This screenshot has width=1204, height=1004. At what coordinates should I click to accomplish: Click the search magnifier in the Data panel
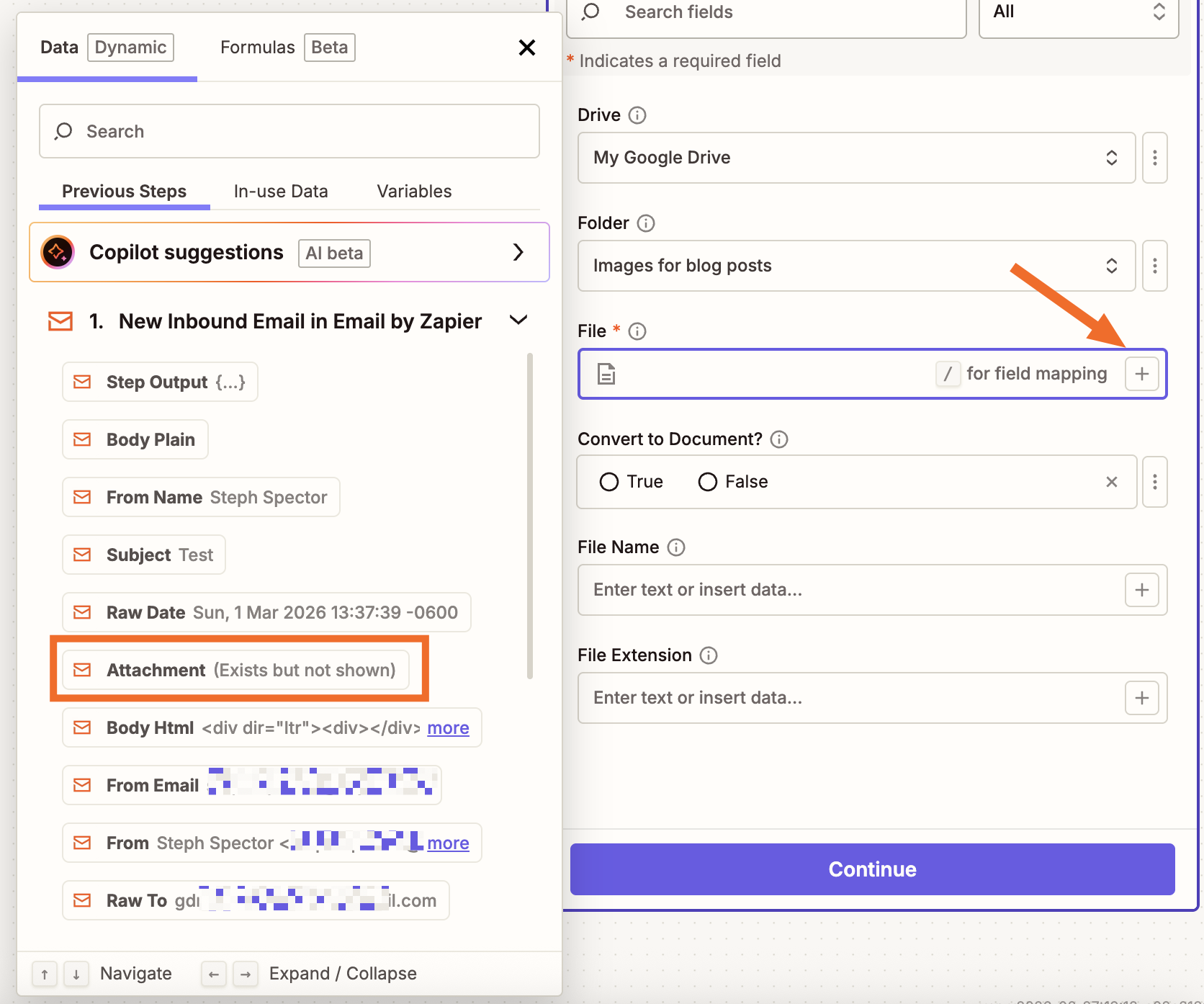point(63,131)
